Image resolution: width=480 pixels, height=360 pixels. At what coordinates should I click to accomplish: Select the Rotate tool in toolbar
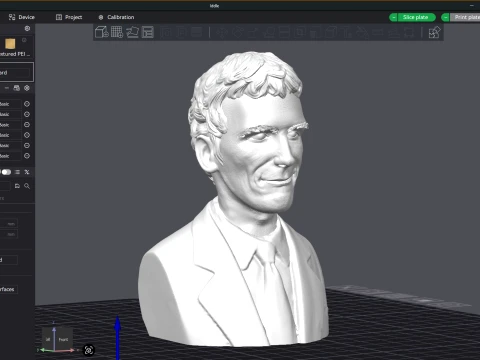pos(238,32)
